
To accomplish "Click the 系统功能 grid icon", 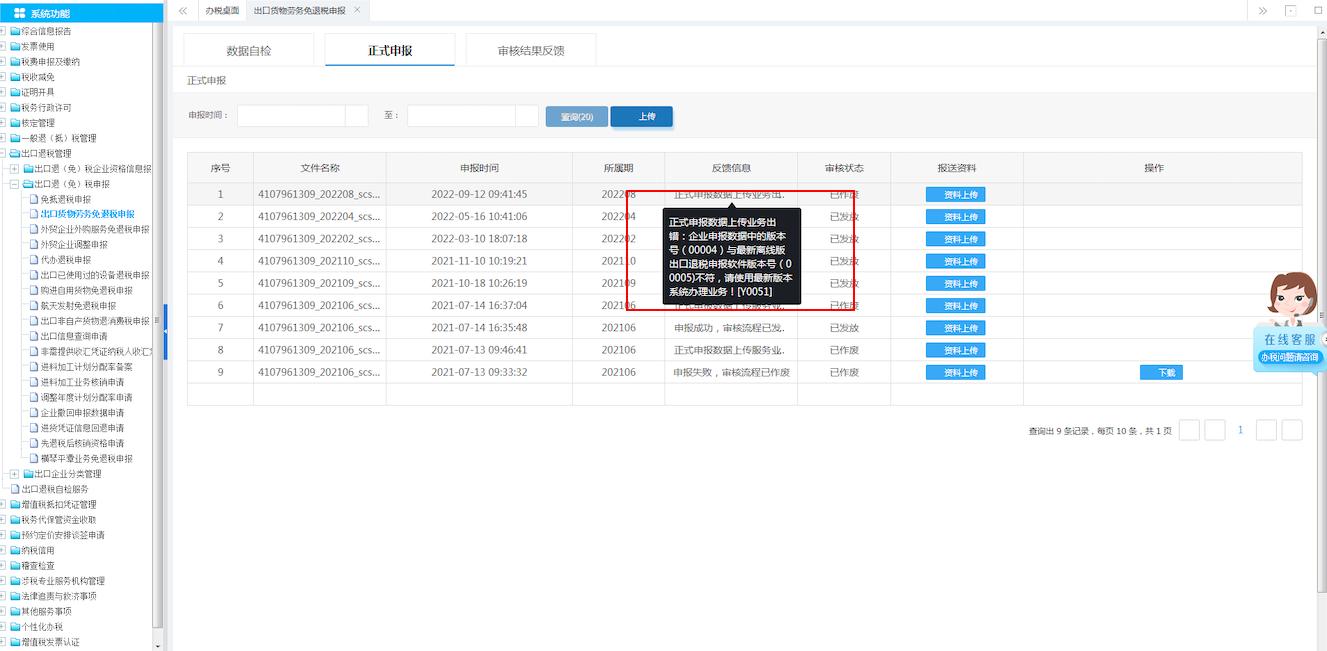I will (19, 13).
